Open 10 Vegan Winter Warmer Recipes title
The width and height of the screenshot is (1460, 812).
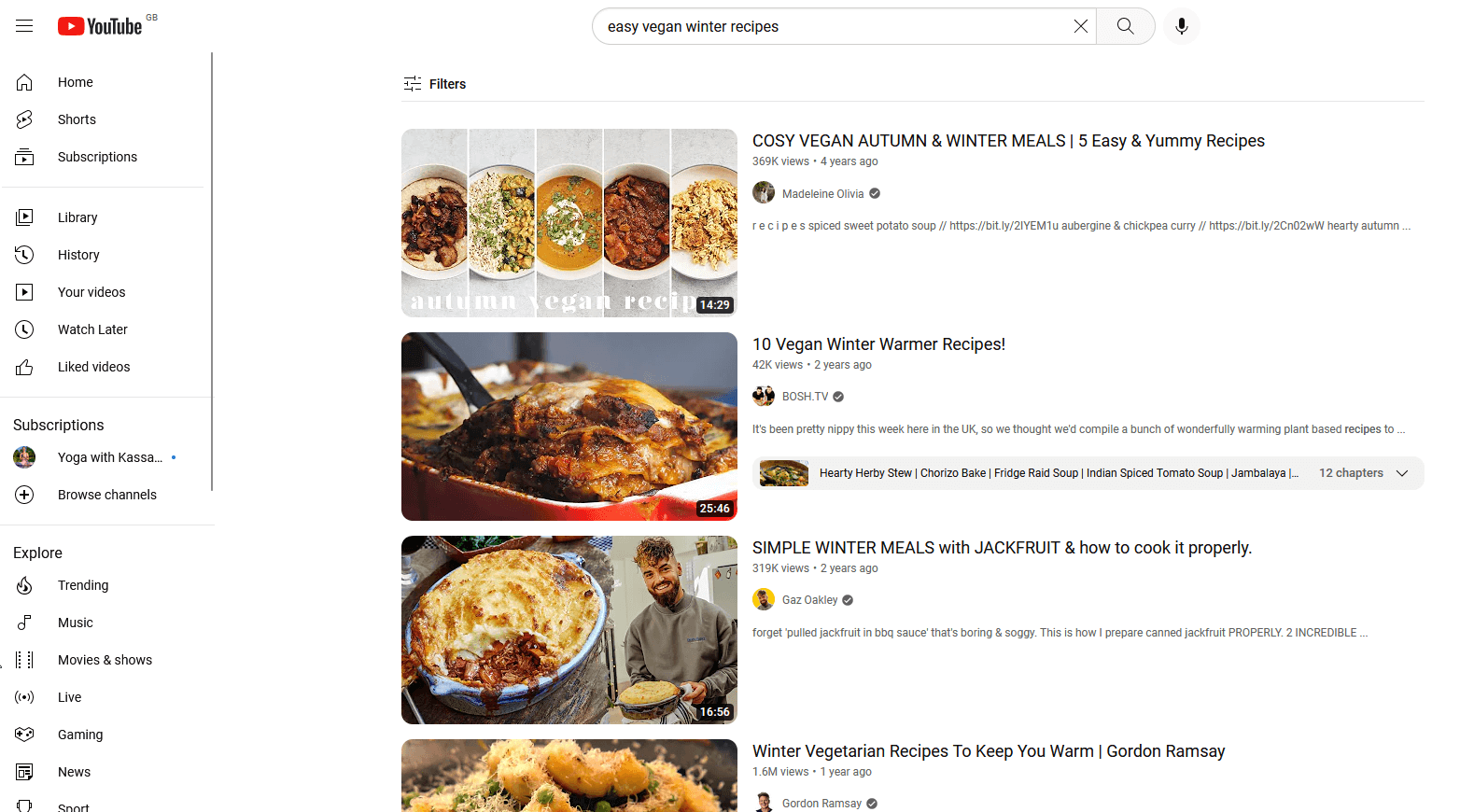click(x=878, y=344)
